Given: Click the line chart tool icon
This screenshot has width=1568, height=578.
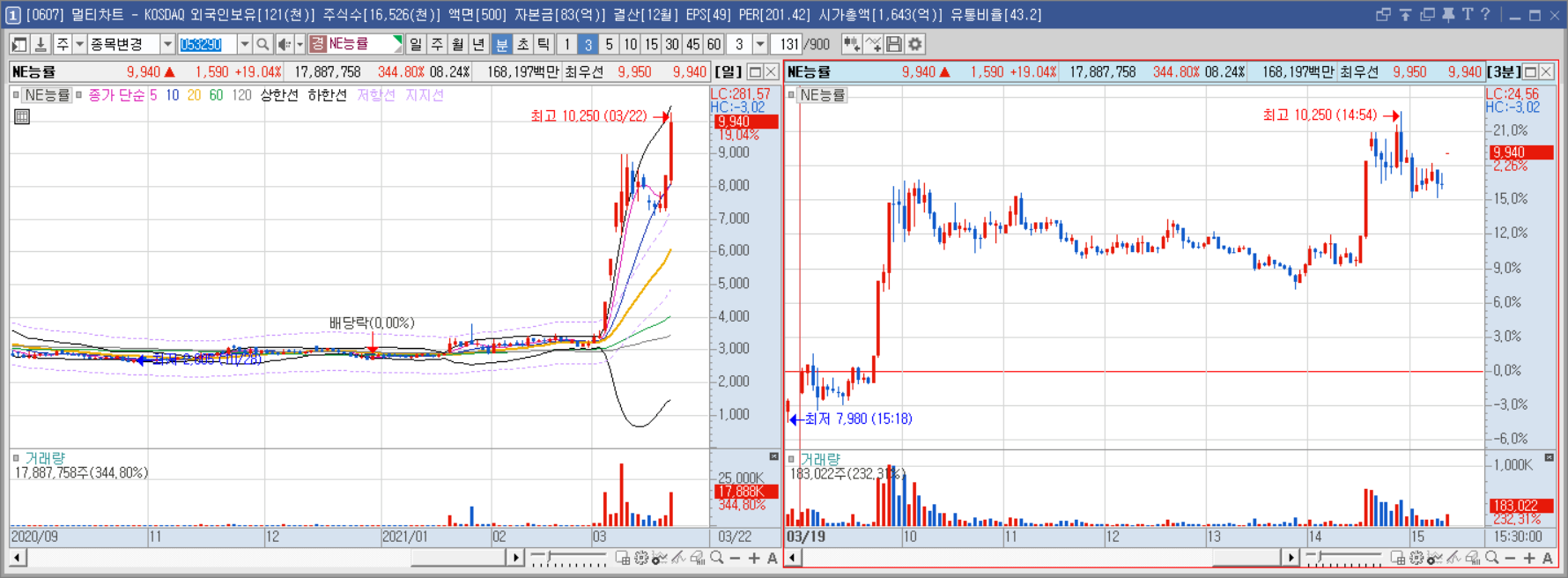Looking at the screenshot, I should (x=873, y=44).
